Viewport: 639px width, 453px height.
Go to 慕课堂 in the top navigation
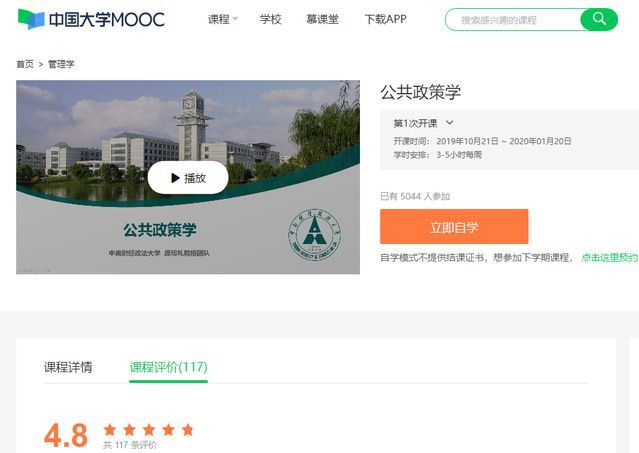[322, 19]
